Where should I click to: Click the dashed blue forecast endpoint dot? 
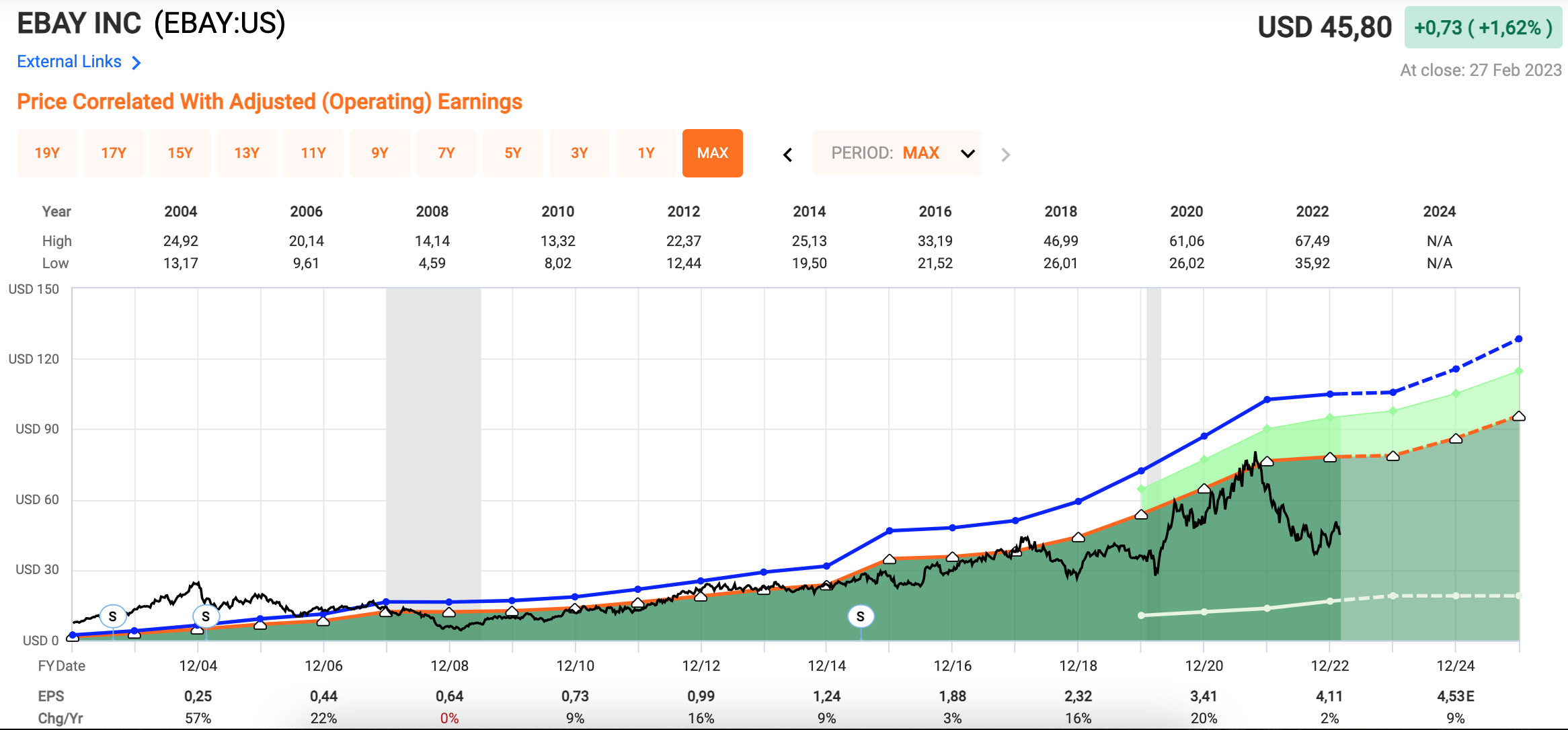(x=1518, y=339)
